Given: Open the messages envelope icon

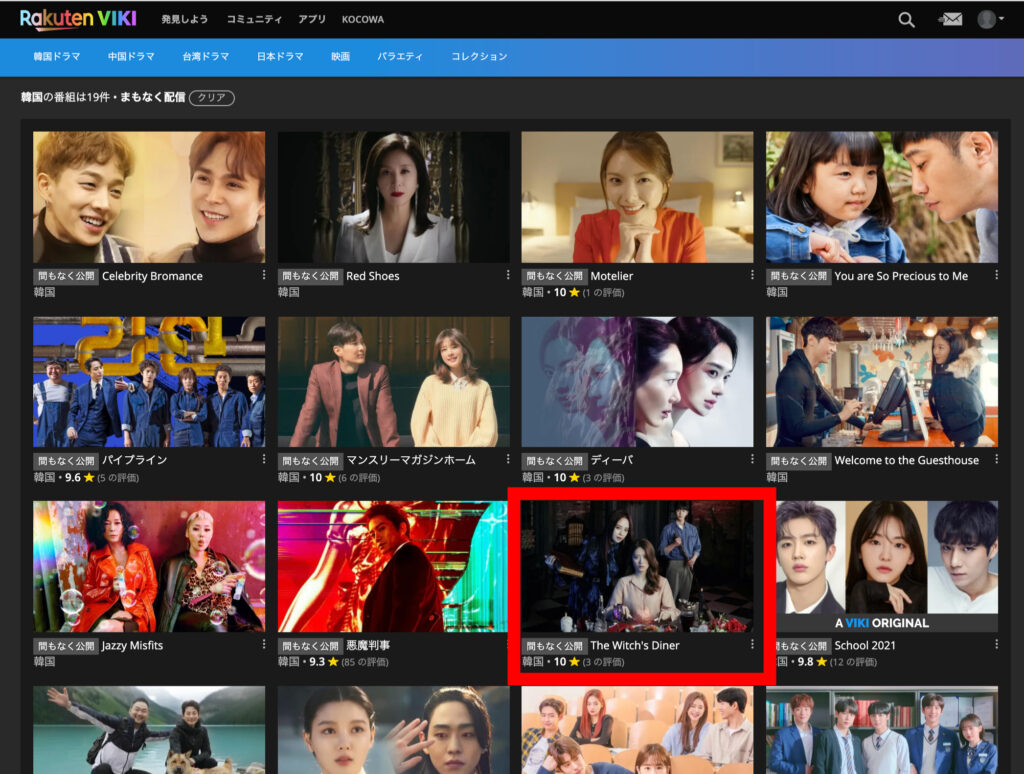Looking at the screenshot, I should (x=950, y=20).
